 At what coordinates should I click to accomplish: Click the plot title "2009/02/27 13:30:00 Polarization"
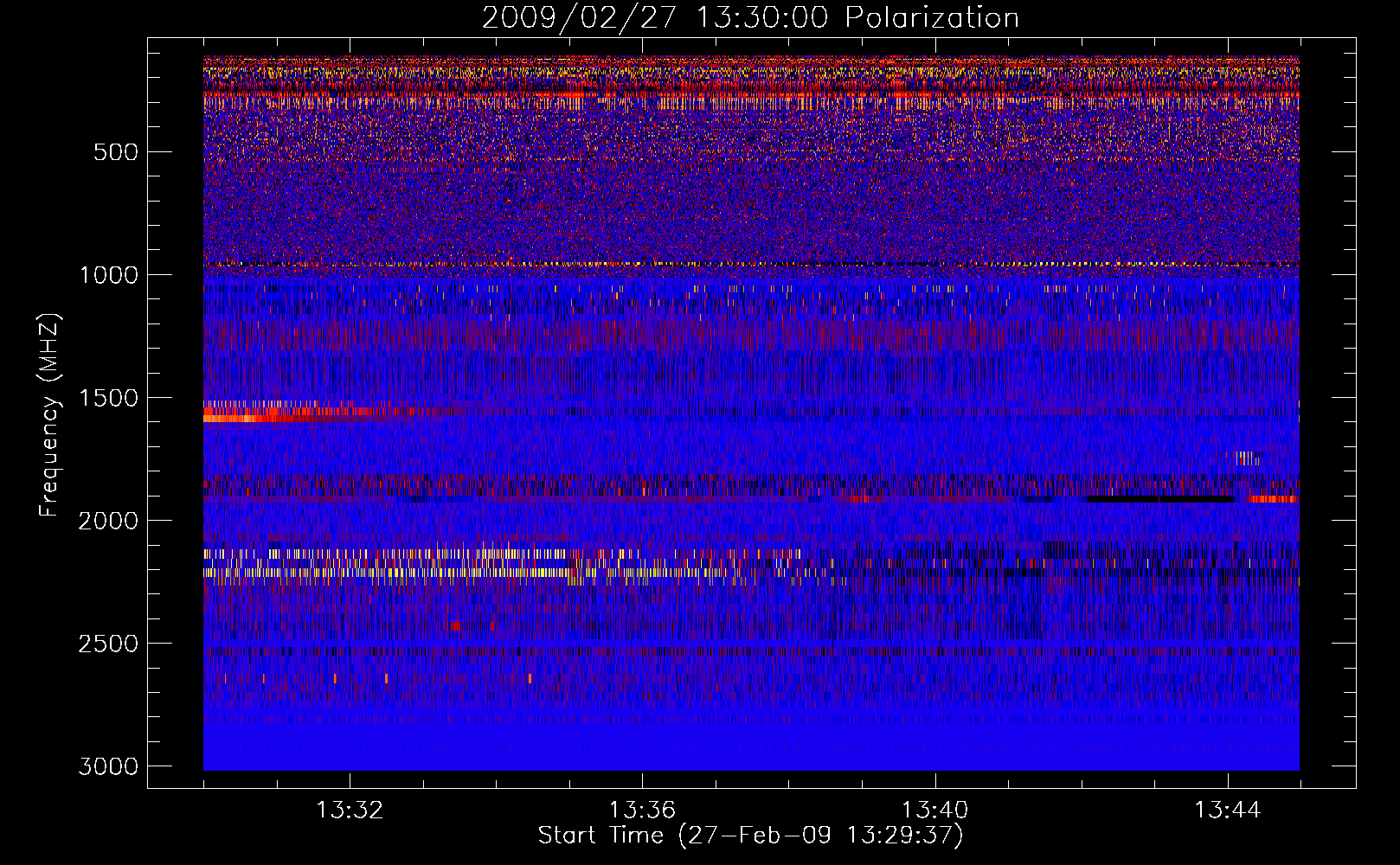point(750,17)
